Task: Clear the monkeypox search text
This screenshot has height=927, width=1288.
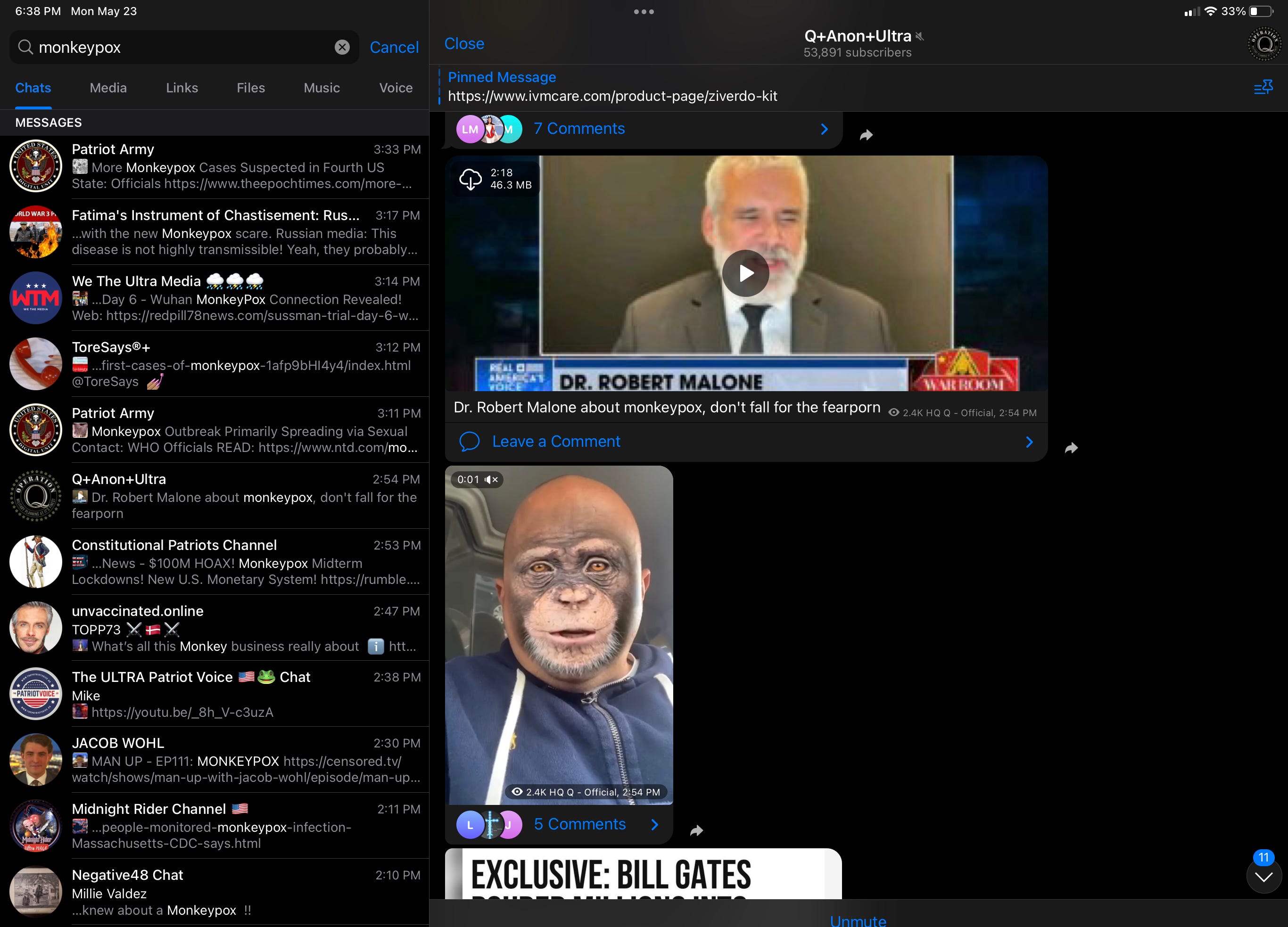Action: click(x=342, y=47)
